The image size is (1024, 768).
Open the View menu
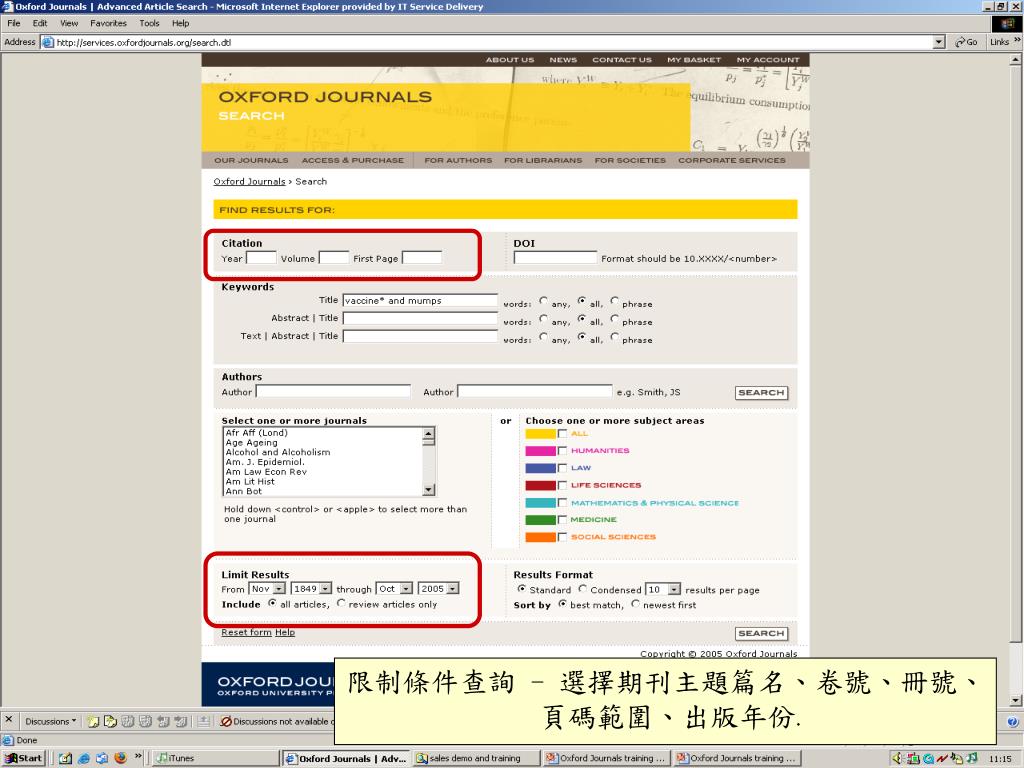pyautogui.click(x=69, y=24)
